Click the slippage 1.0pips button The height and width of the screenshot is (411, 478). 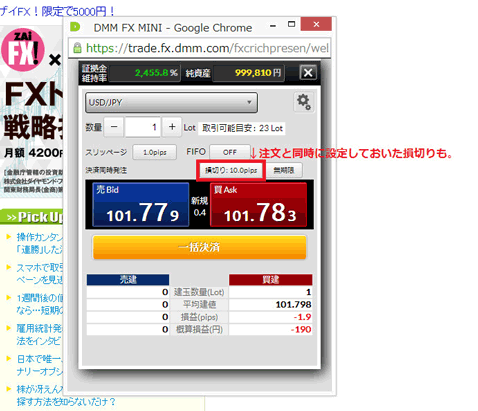click(x=155, y=152)
